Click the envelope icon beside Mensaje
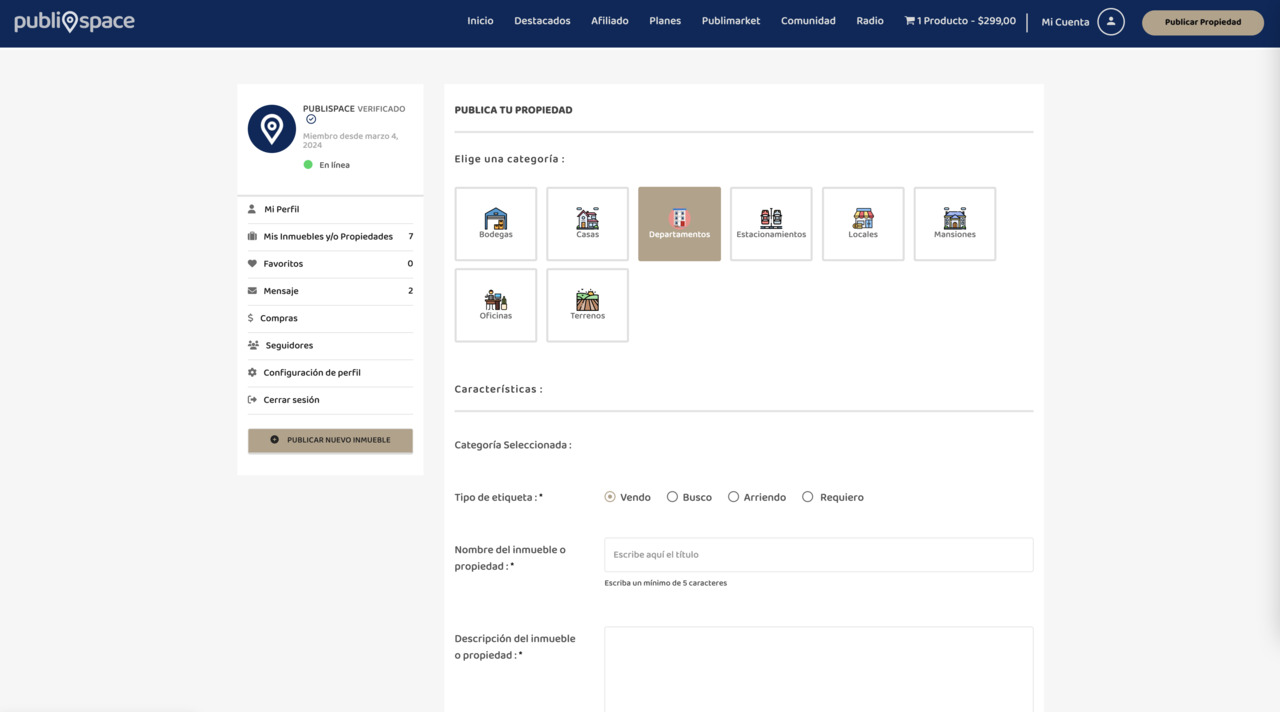This screenshot has height=712, width=1280. coord(252,291)
